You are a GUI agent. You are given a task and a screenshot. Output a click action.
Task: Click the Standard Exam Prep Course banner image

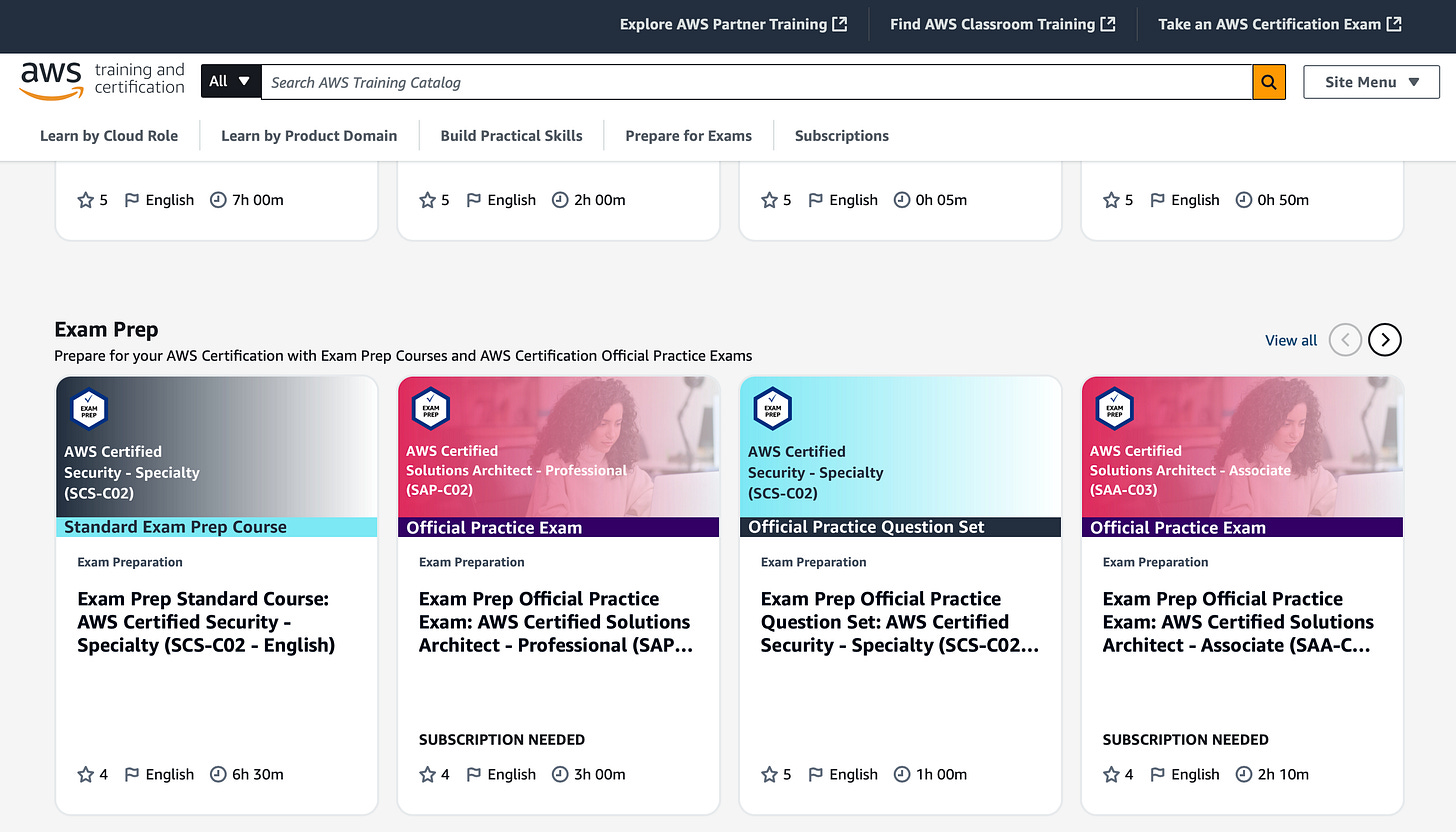(x=217, y=457)
